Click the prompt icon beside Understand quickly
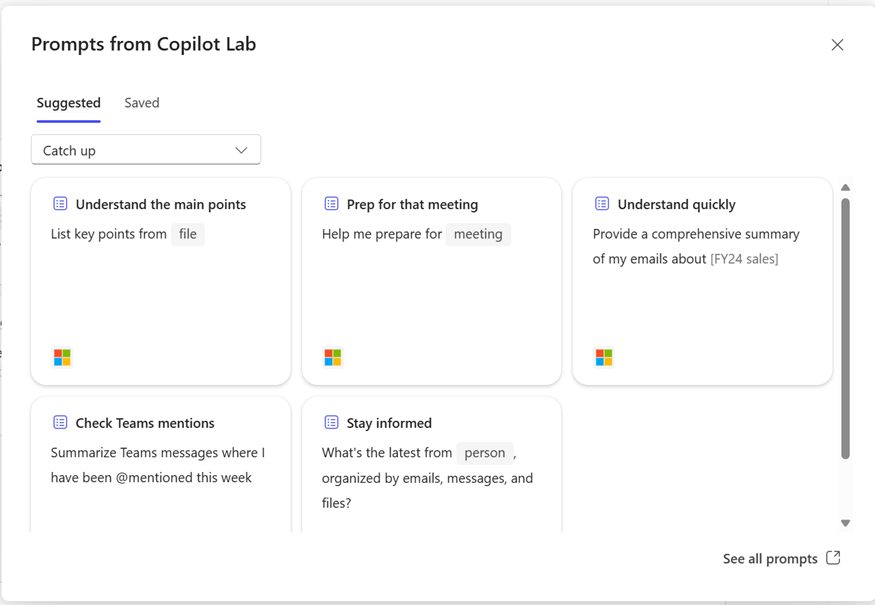875x605 pixels. coord(602,204)
